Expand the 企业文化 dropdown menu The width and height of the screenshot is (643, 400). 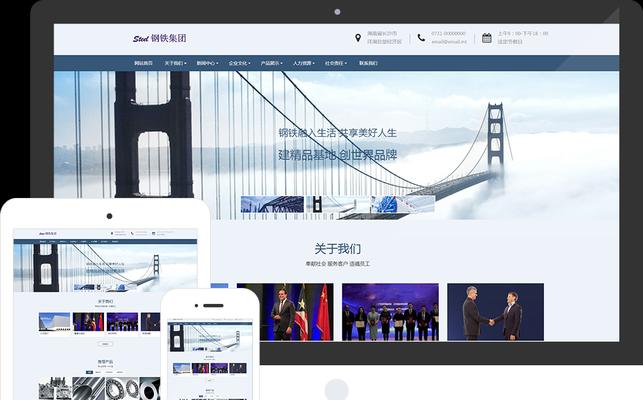click(239, 63)
